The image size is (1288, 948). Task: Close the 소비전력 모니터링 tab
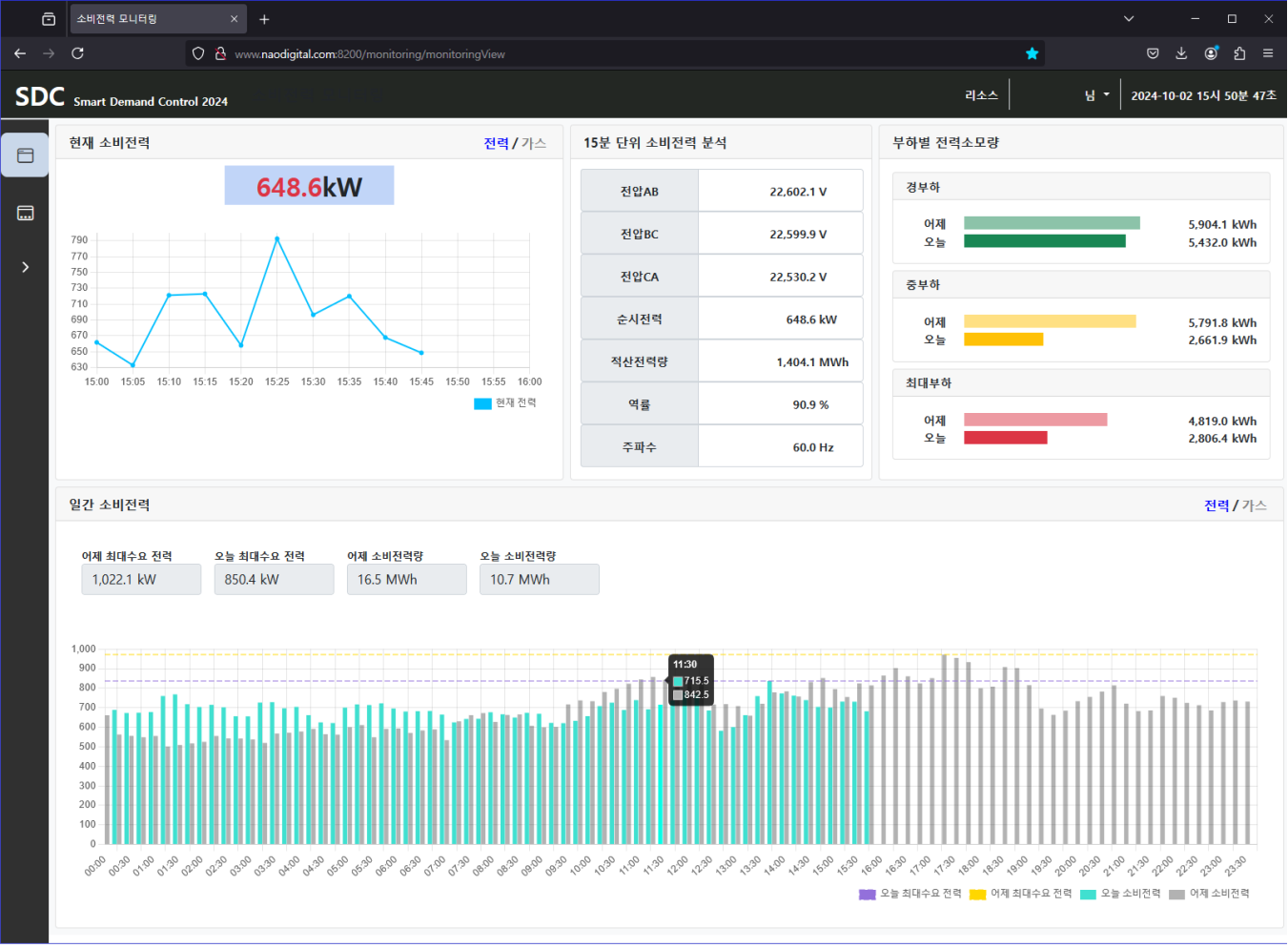(x=234, y=19)
